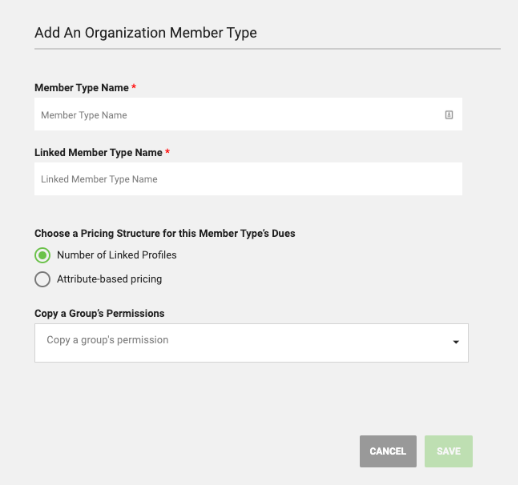Cancel adding the organization member type
Image resolution: width=518 pixels, height=485 pixels.
click(388, 451)
